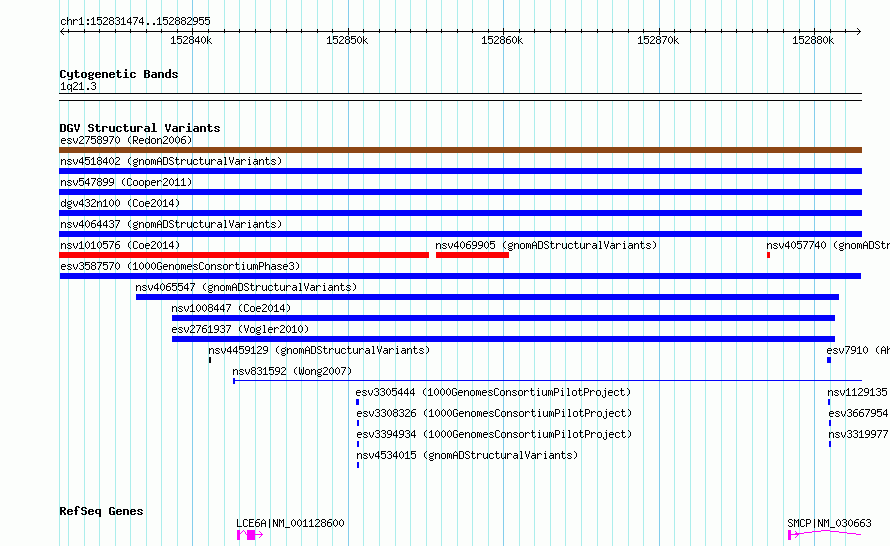Click the small blue esv3305444 marker
Image resolution: width=890 pixels, height=546 pixels.
click(x=358, y=402)
